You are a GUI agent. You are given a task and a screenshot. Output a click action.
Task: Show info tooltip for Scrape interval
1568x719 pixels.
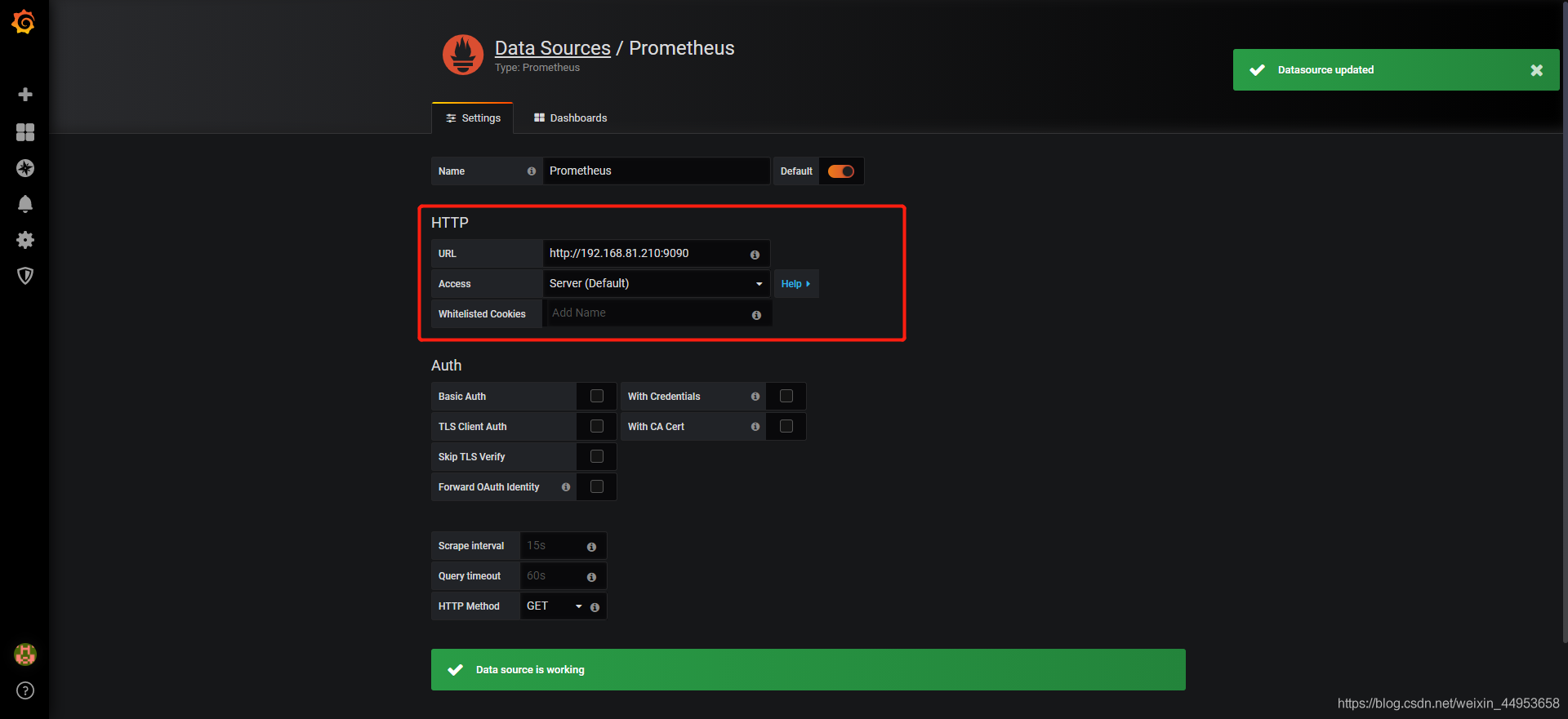coord(591,547)
